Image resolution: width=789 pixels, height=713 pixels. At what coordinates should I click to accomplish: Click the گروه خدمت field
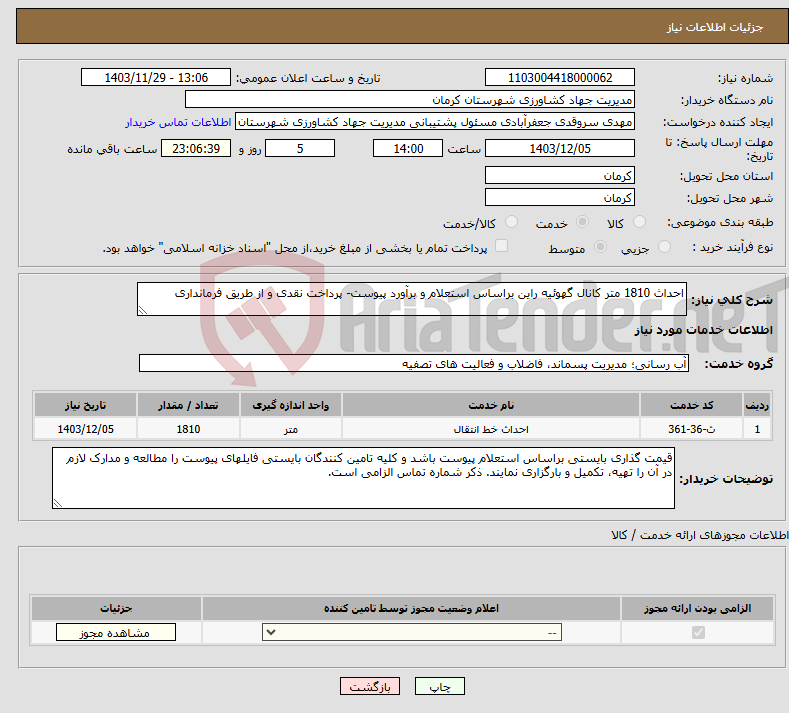[x=414, y=363]
